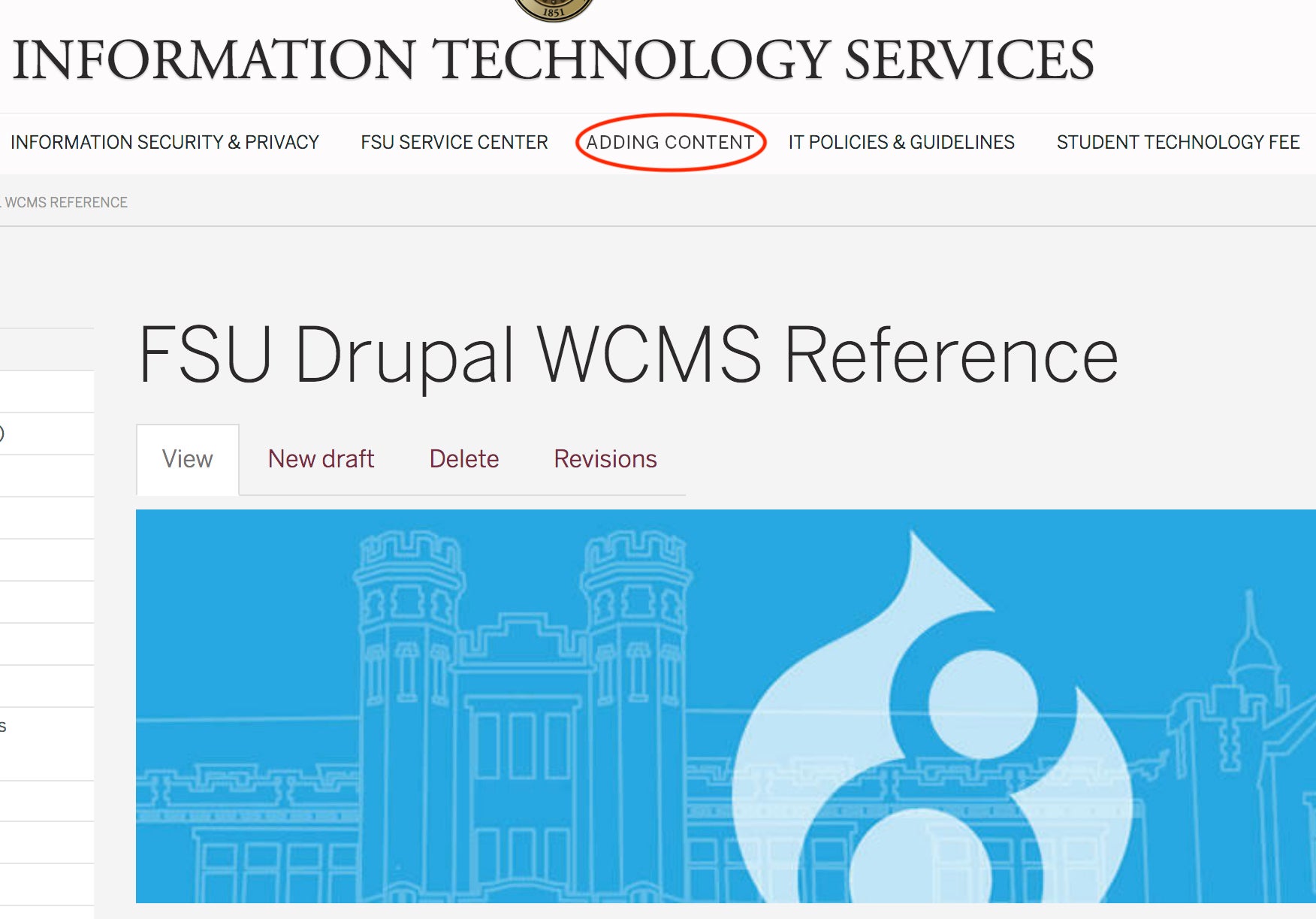Open IT Policies & Guidelines menu item

901,142
